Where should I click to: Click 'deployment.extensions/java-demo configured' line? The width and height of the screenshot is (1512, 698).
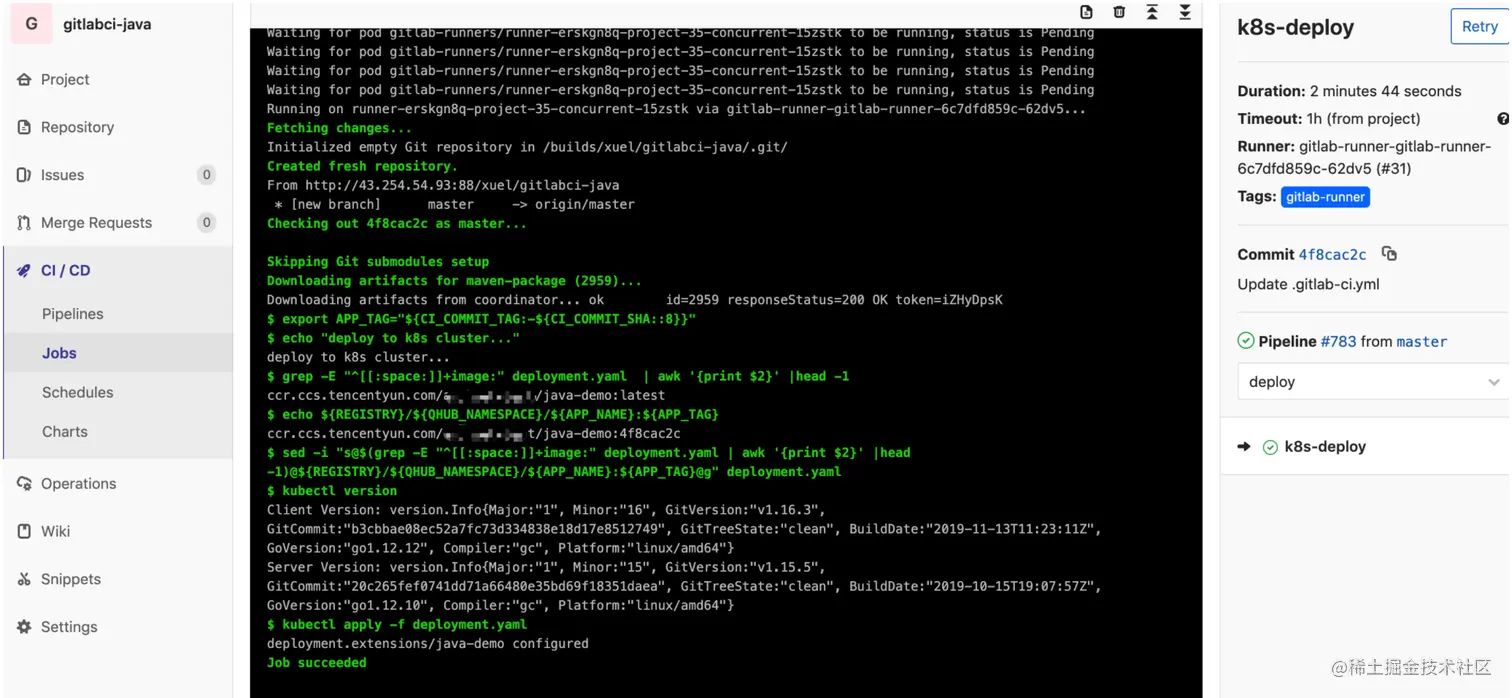(428, 644)
